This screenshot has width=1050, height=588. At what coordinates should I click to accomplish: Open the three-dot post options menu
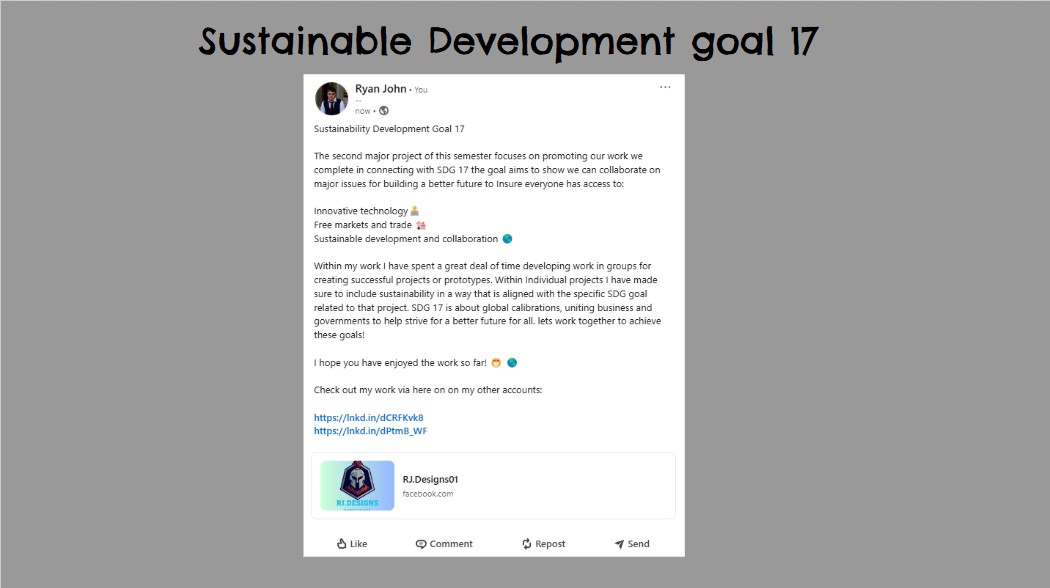pos(665,87)
